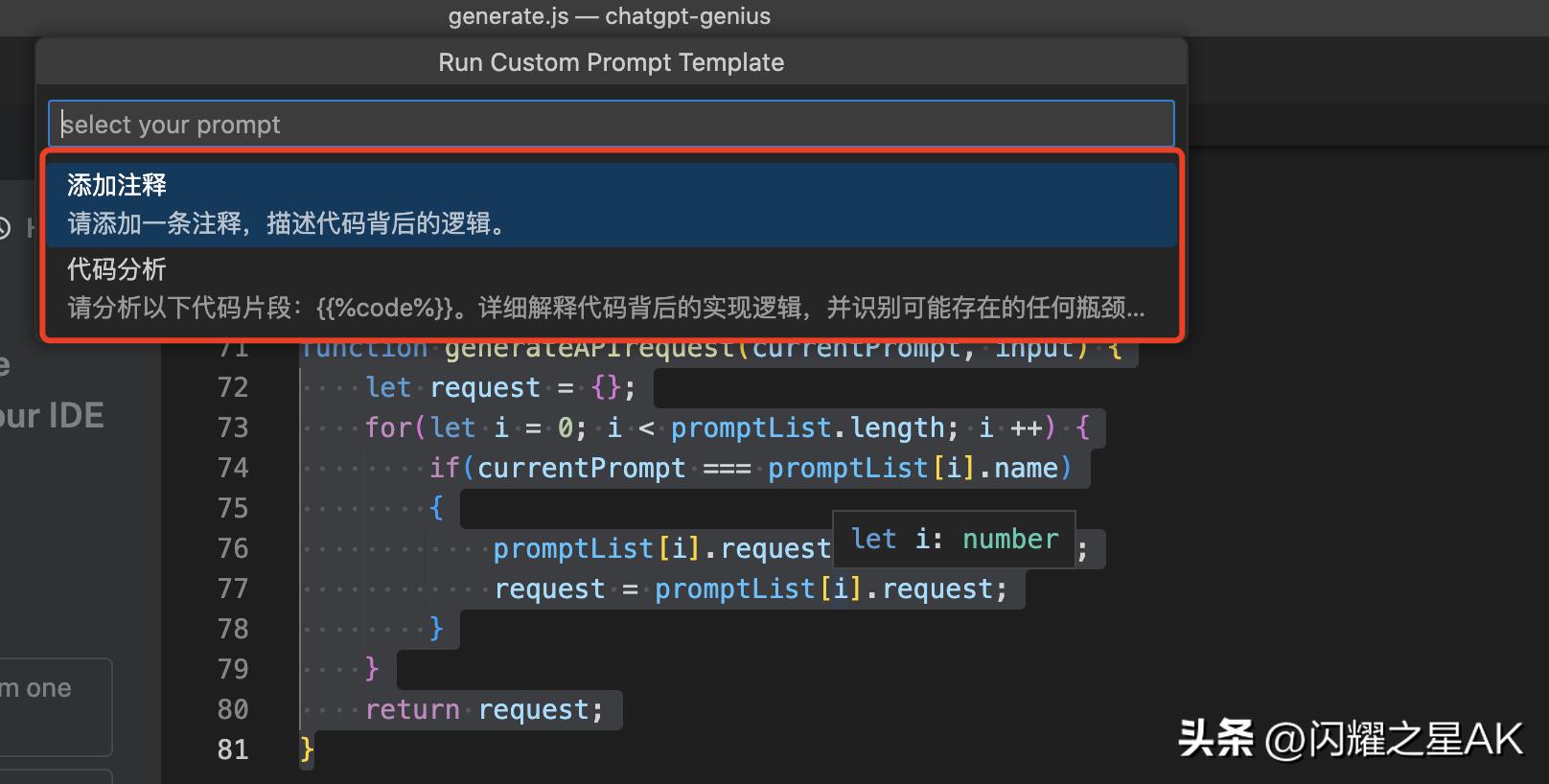Click currentPrompt in the if condition
Image resolution: width=1549 pixels, height=784 pixels.
tap(581, 469)
